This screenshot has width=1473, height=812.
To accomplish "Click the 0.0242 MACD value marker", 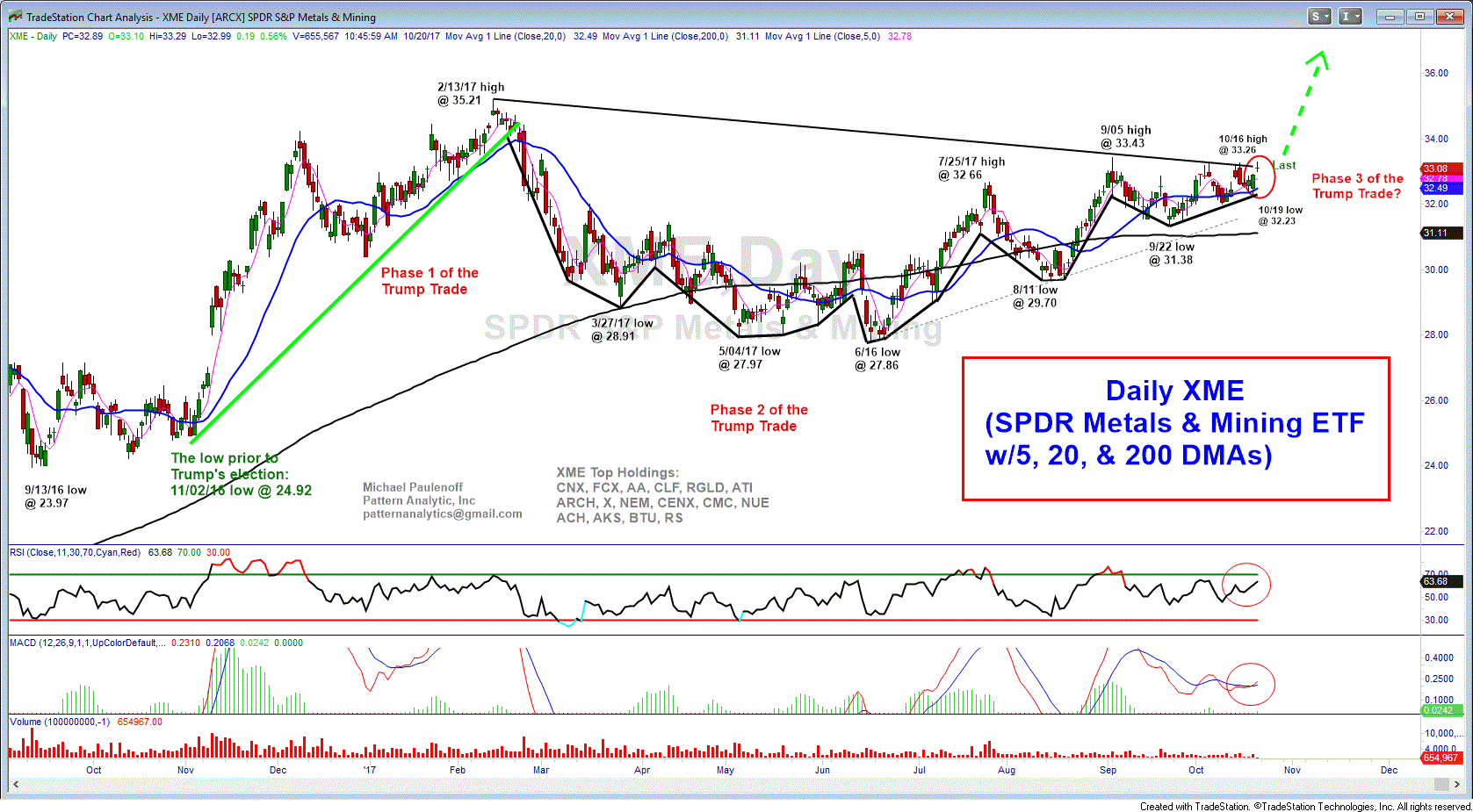I will click(x=1441, y=710).
